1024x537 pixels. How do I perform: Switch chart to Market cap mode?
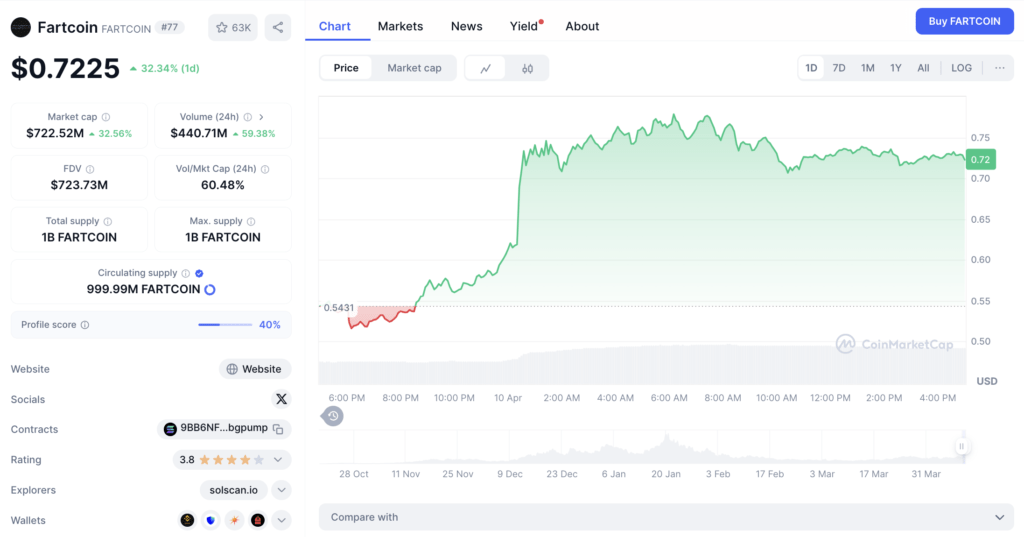pyautogui.click(x=414, y=68)
